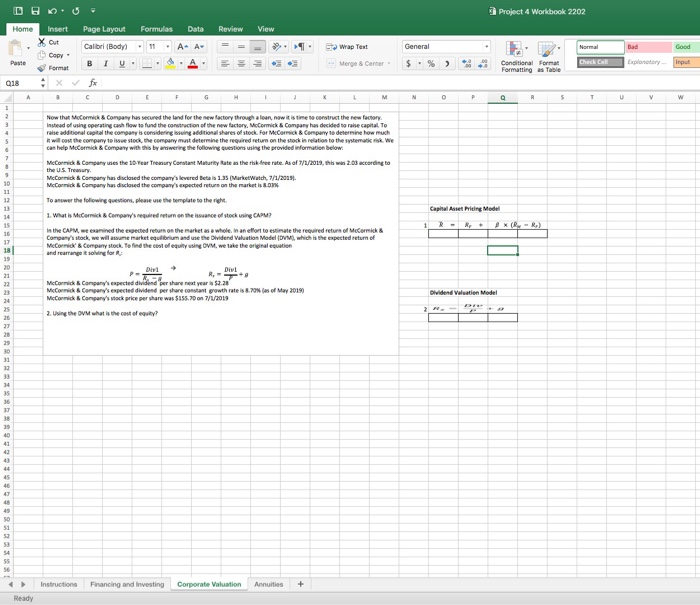
Task: Apply the Good cell style swatch
Action: pos(687,47)
